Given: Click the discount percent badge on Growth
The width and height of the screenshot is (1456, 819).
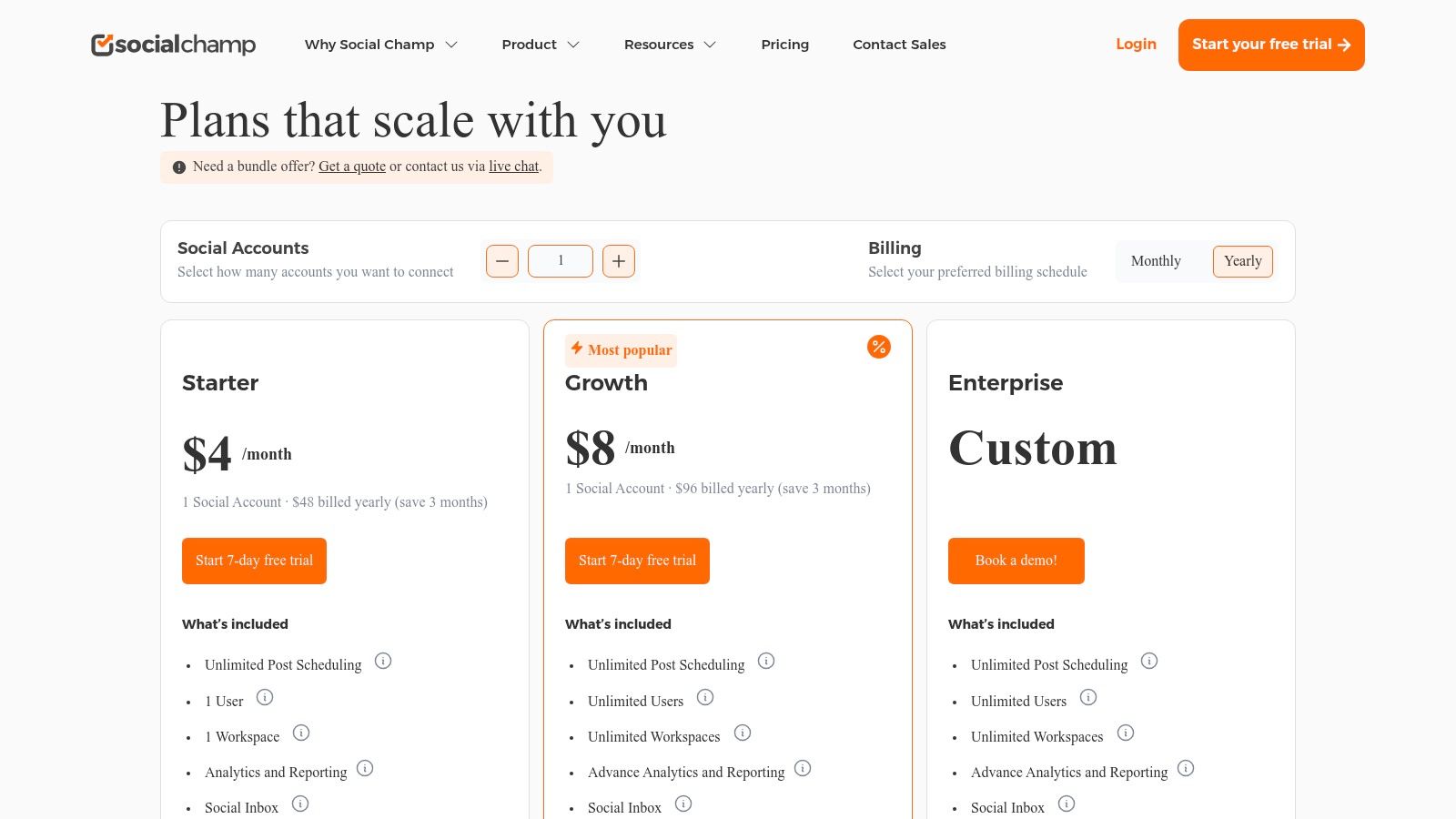Looking at the screenshot, I should pyautogui.click(x=878, y=347).
